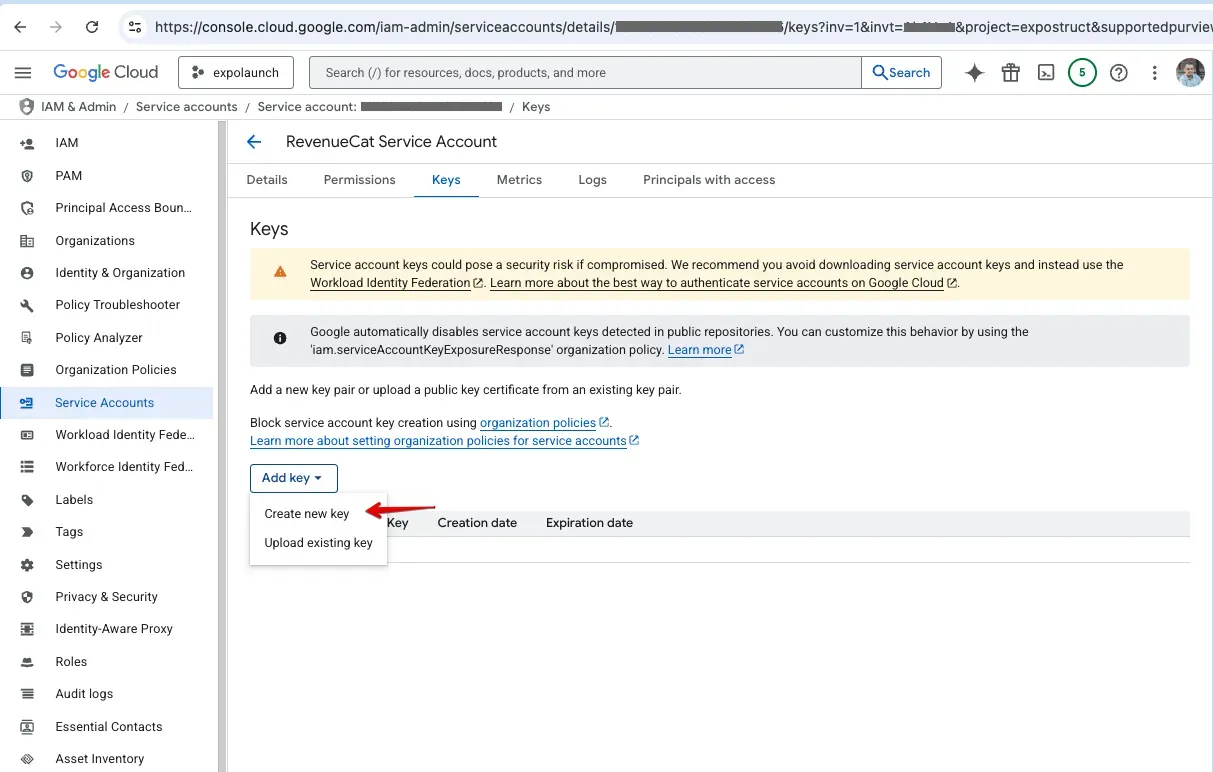Open the expolaunch project selector
This screenshot has height=772, width=1213.
(236, 73)
